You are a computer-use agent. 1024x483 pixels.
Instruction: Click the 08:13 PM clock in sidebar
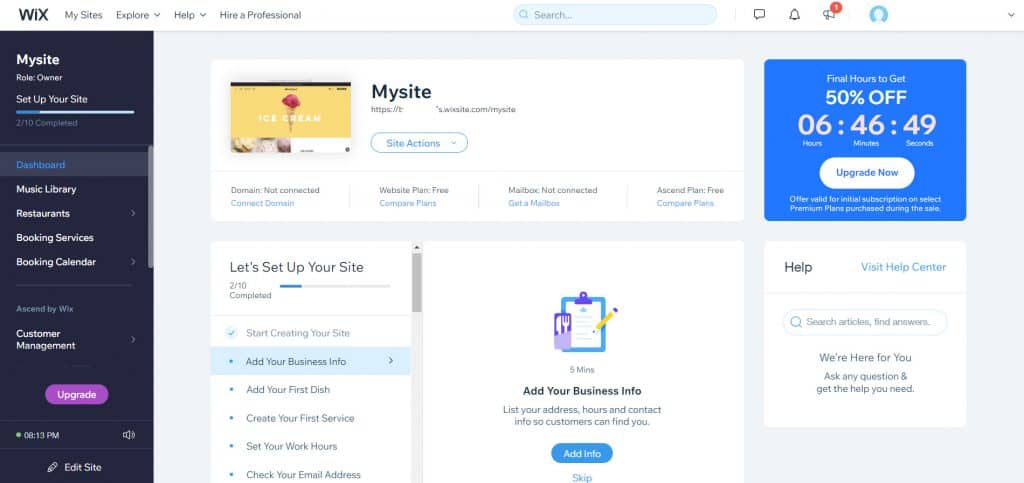point(41,435)
